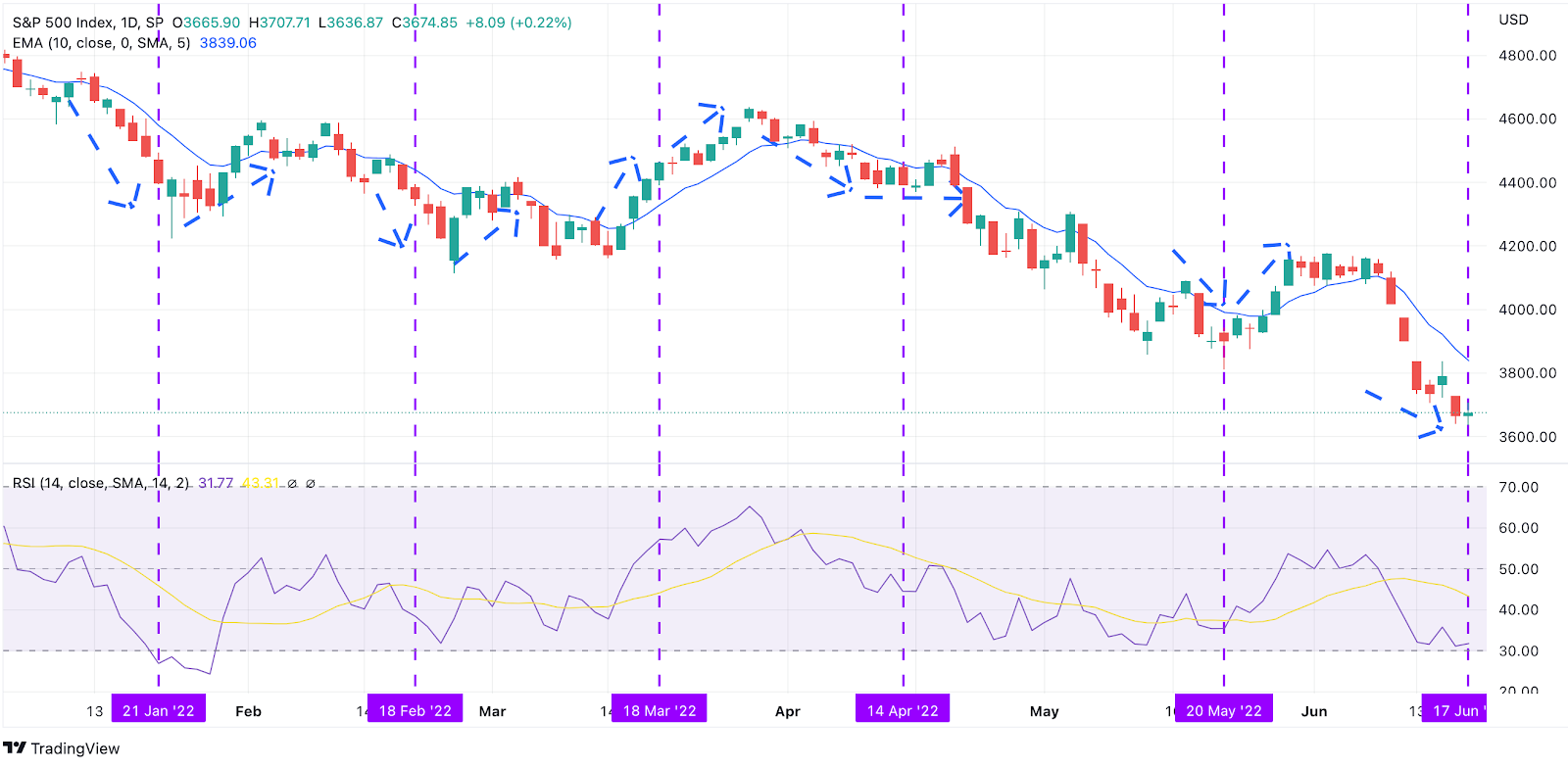Click the 50.00 RSI axis label
1568x769 pixels.
coord(1519,569)
